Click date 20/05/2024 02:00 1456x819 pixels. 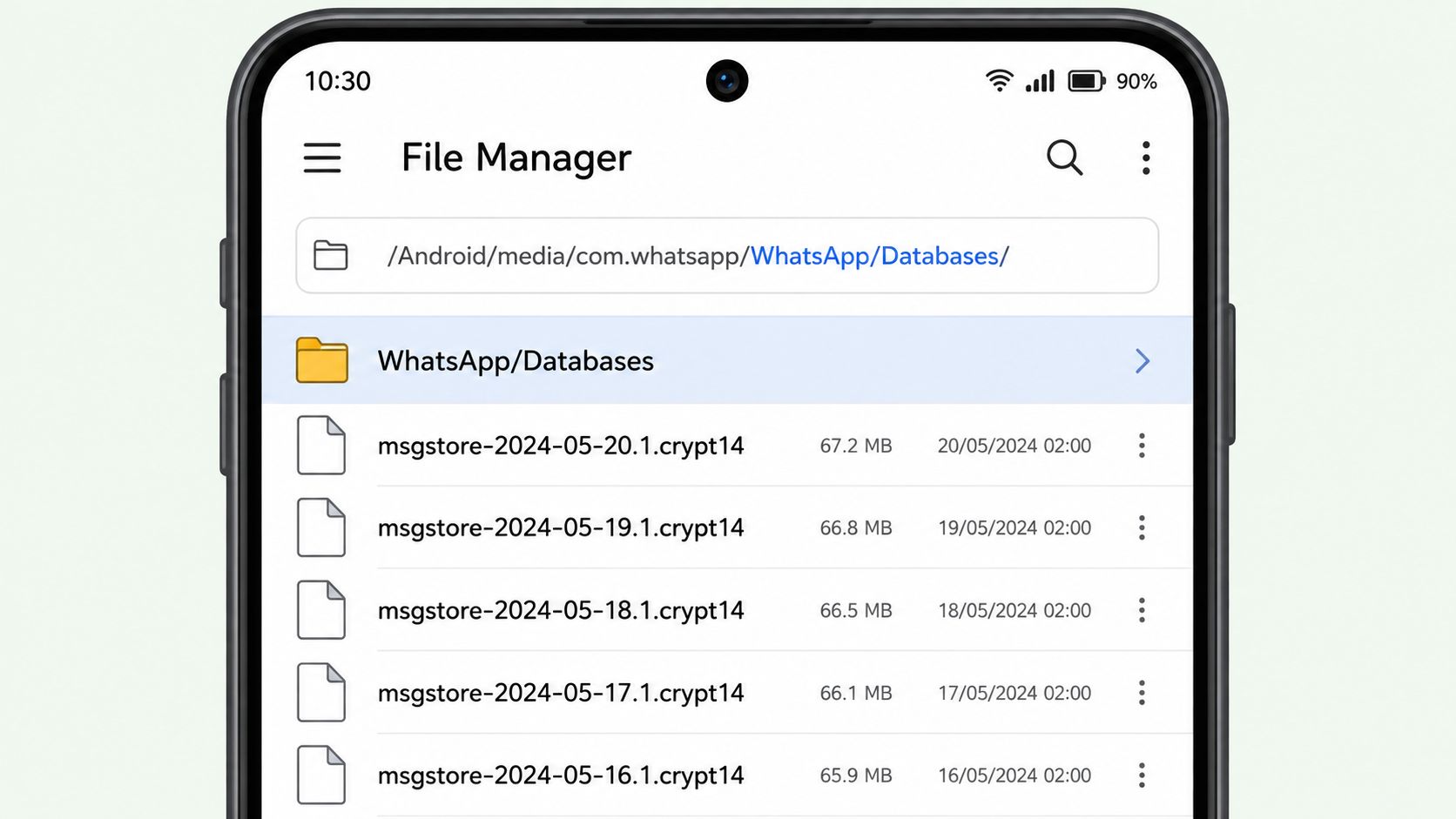1014,446
